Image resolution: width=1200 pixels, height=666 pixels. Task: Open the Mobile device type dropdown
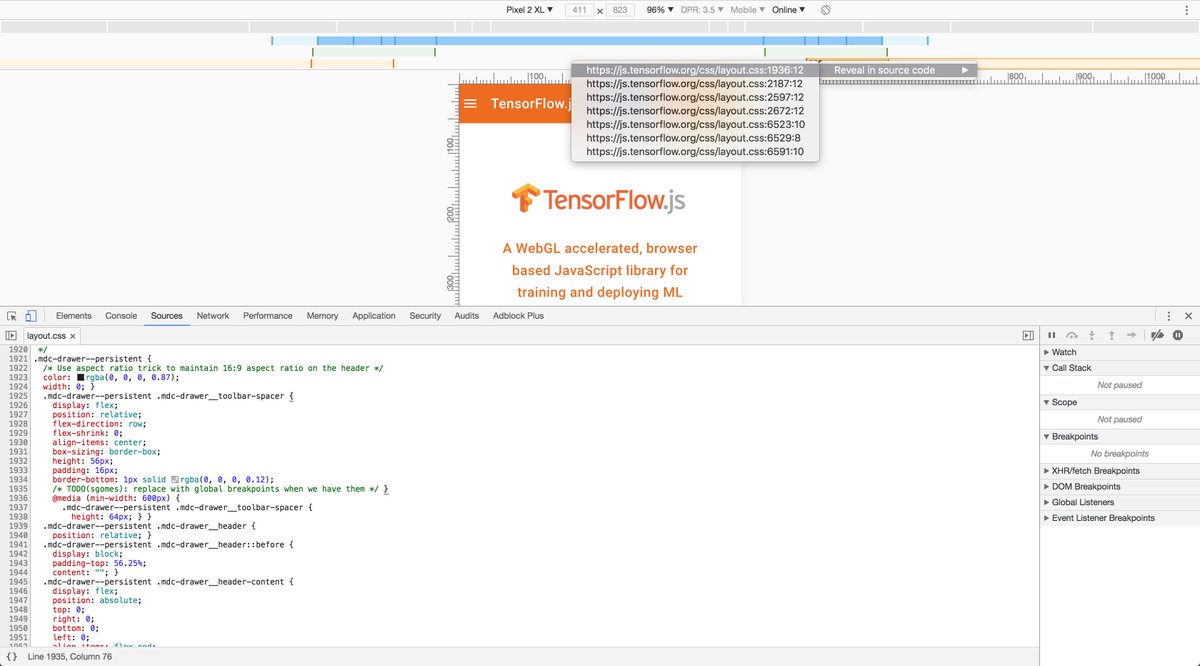[x=748, y=10]
